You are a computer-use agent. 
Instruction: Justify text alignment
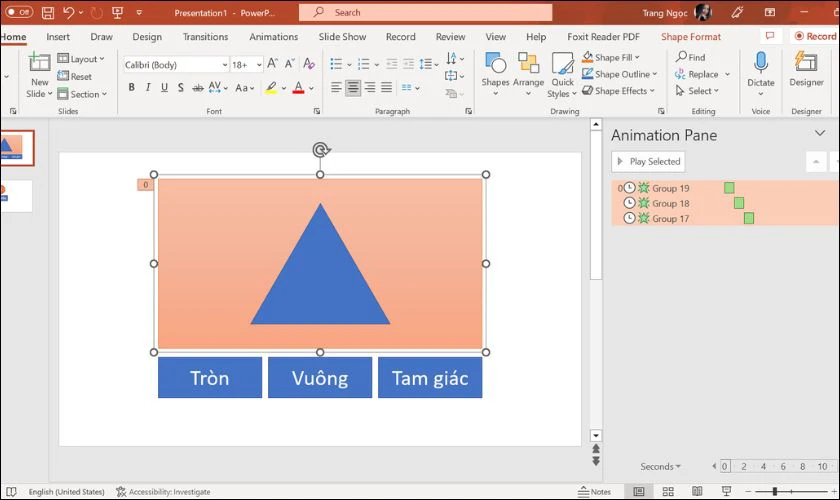coord(386,87)
